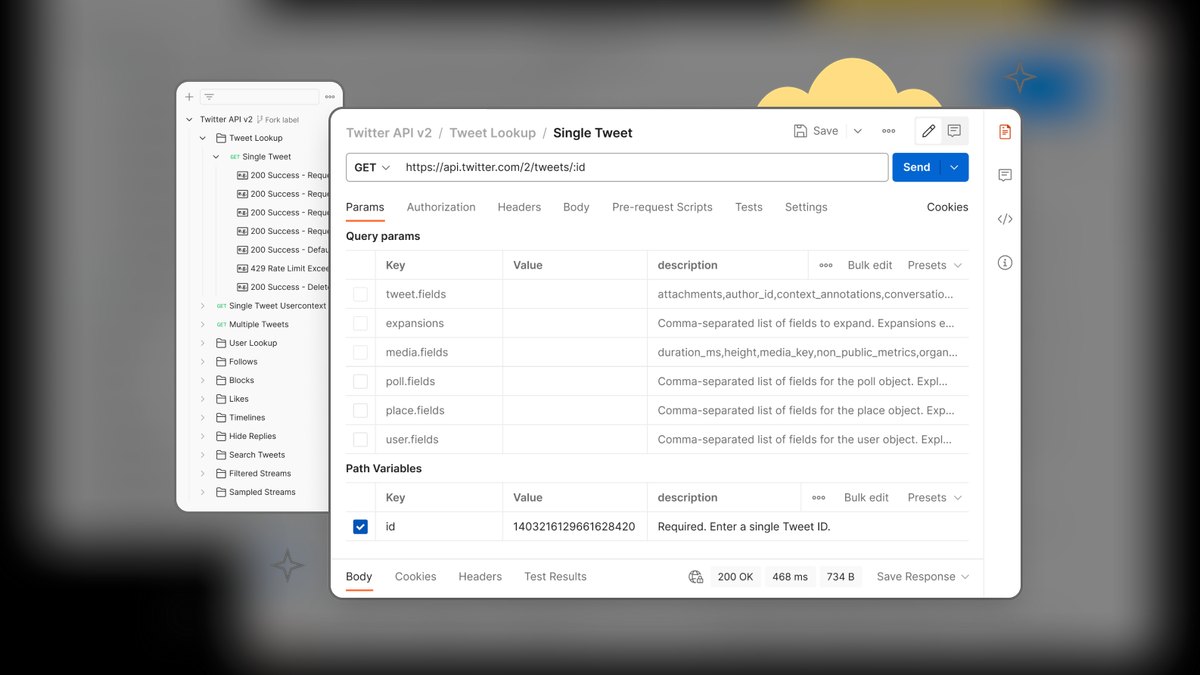Click Bulk edit in Path Variables
Screen dimensions: 1200x675
pos(866,497)
